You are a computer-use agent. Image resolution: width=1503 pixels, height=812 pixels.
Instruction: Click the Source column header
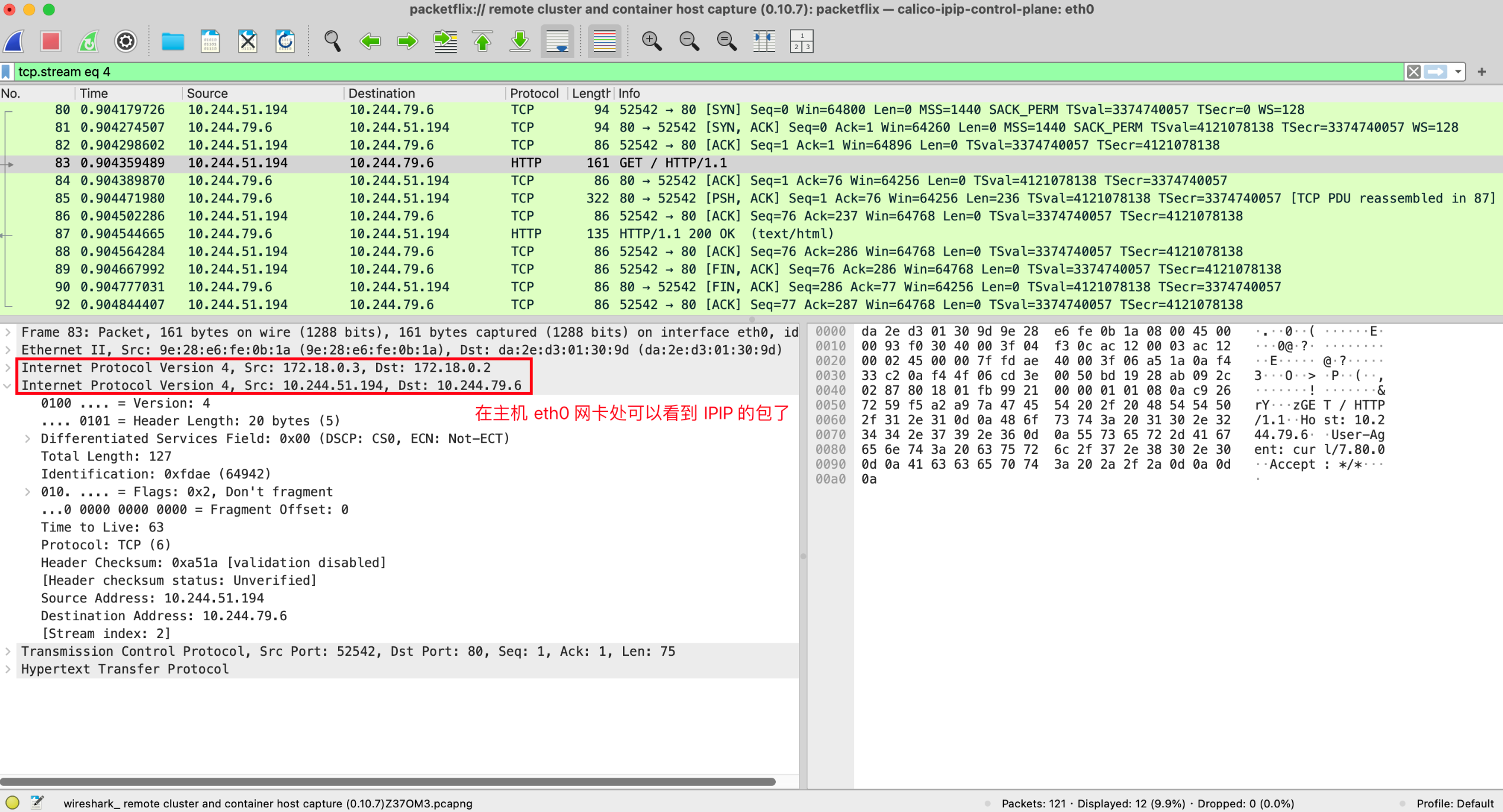tap(207, 94)
